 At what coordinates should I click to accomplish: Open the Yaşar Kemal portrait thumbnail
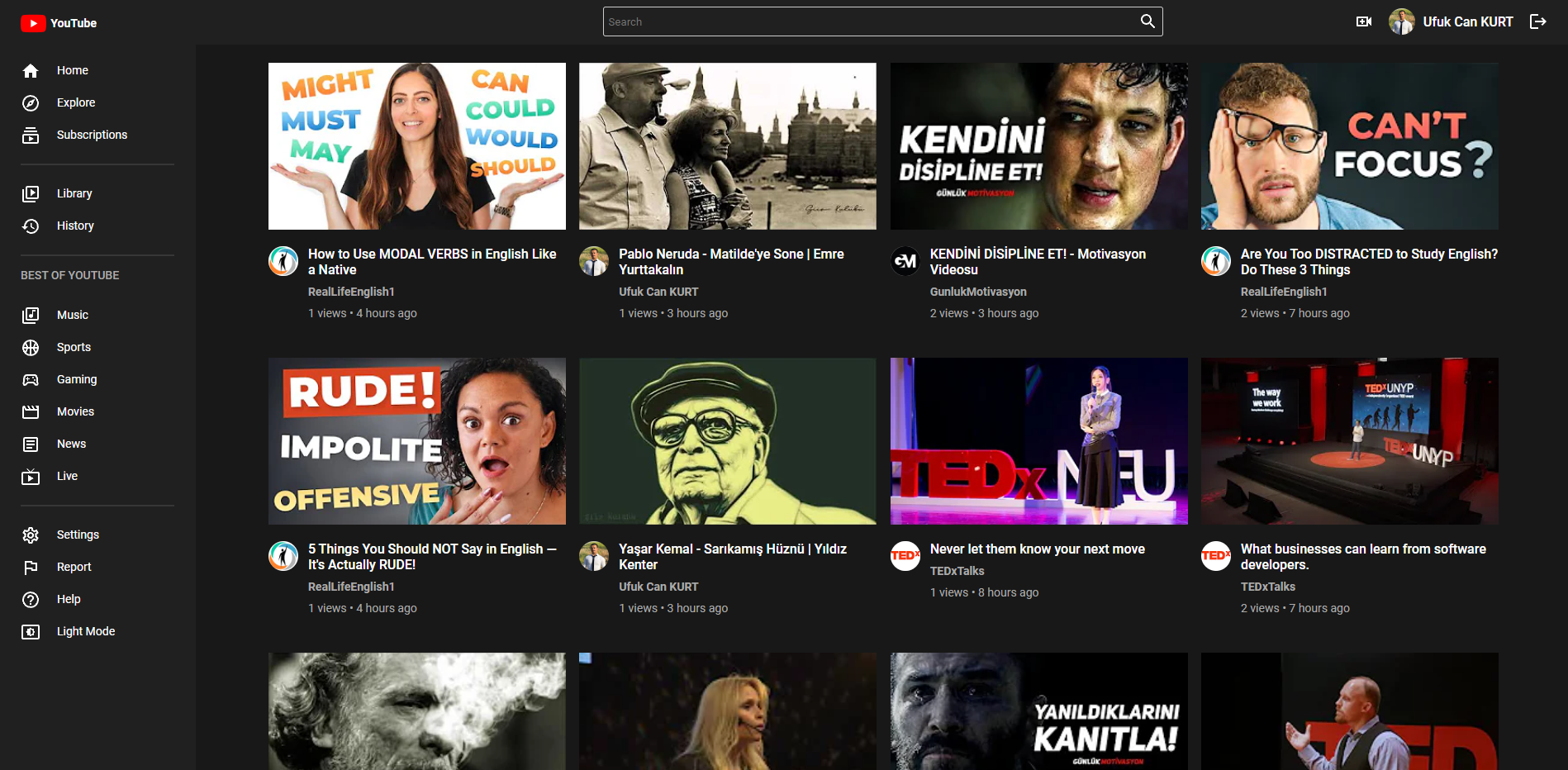coord(728,441)
